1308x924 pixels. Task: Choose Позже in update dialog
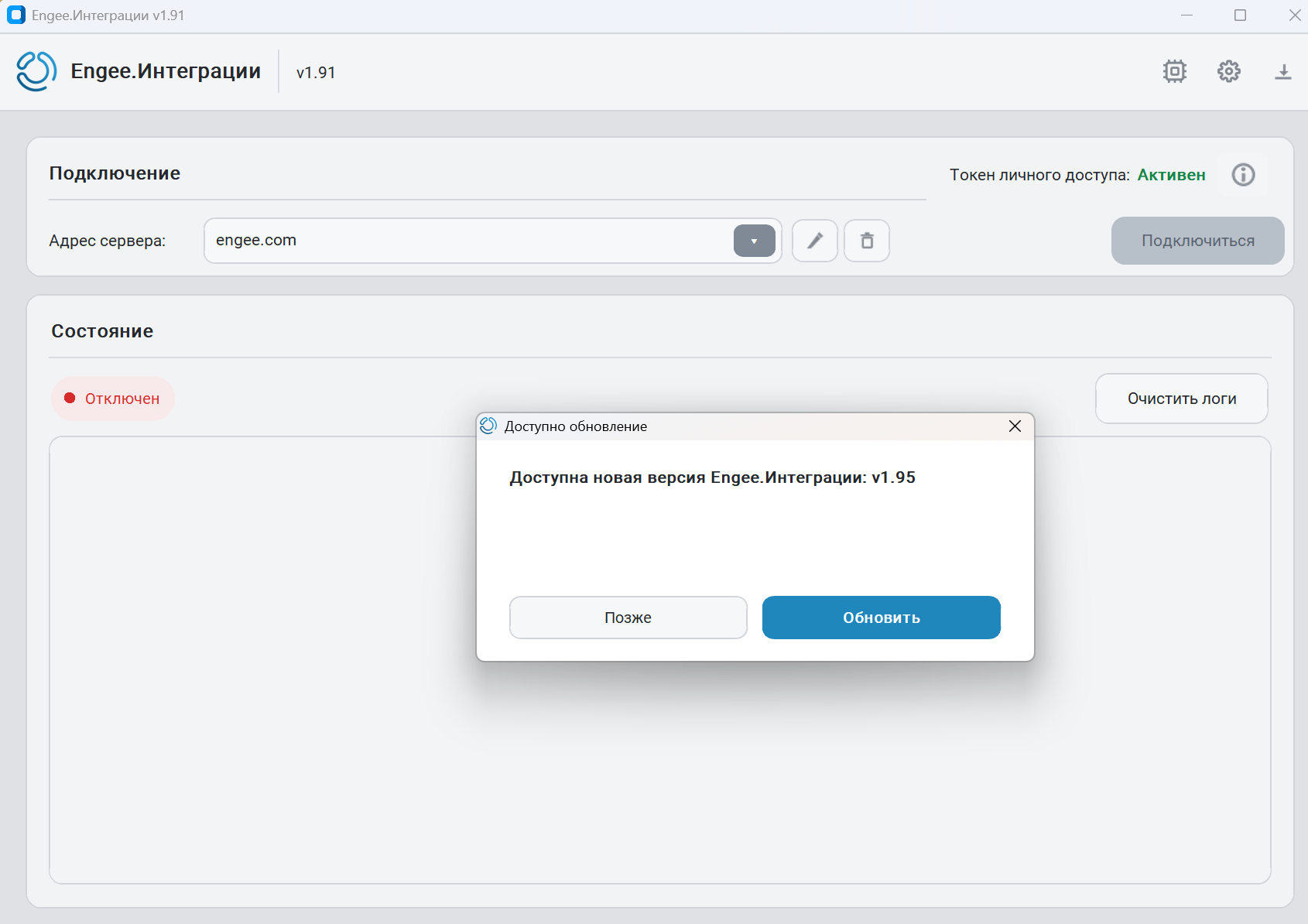pos(628,618)
